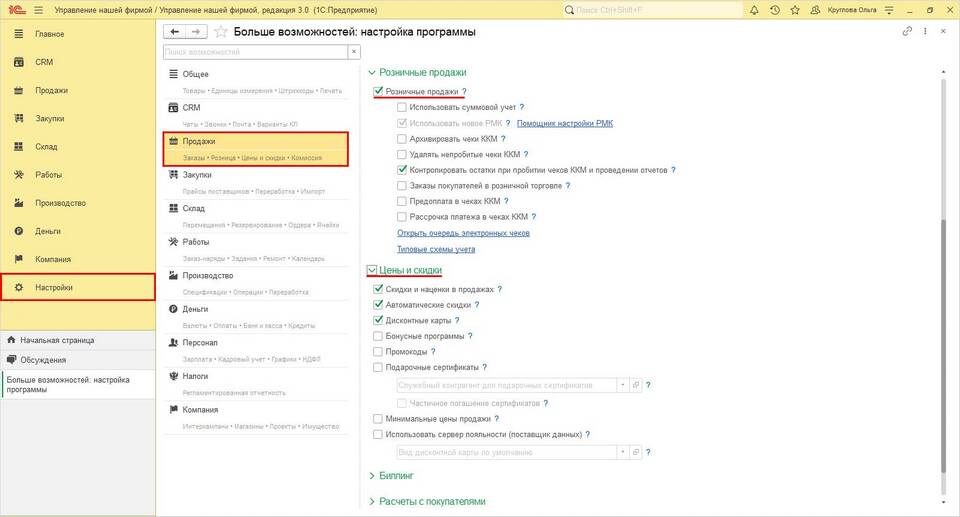This screenshot has width=960, height=517.
Task: Open Производство section in left sidebar
Action: [x=77, y=203]
